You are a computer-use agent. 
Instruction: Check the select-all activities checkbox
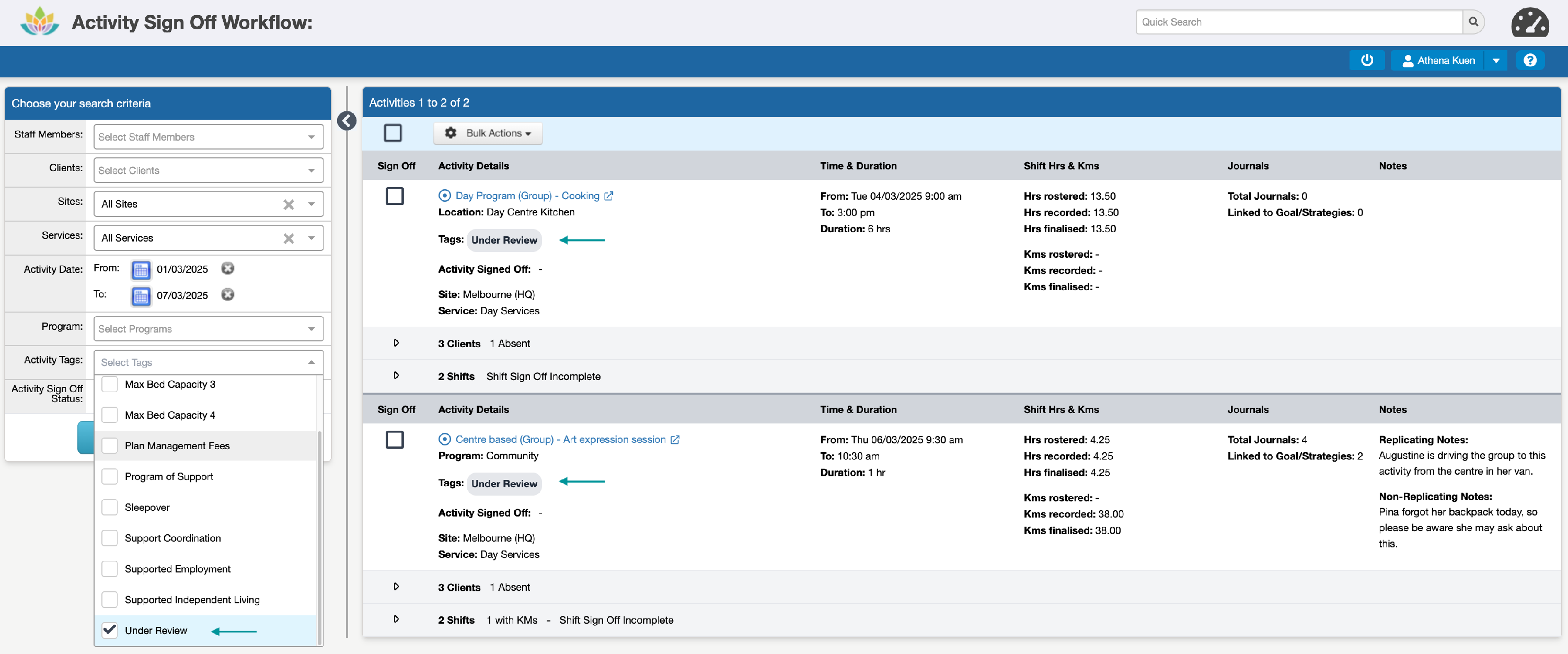[x=393, y=133]
